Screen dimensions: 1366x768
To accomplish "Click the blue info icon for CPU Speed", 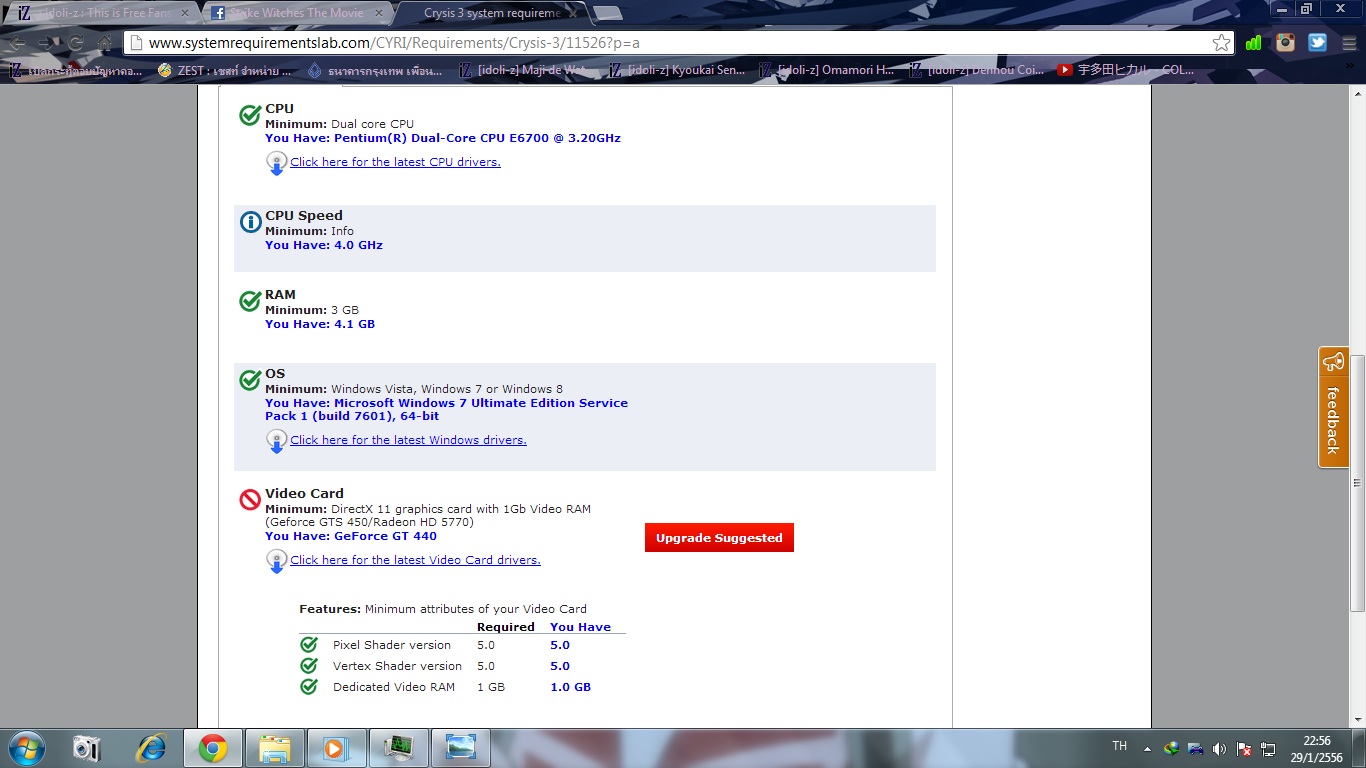I will point(250,222).
